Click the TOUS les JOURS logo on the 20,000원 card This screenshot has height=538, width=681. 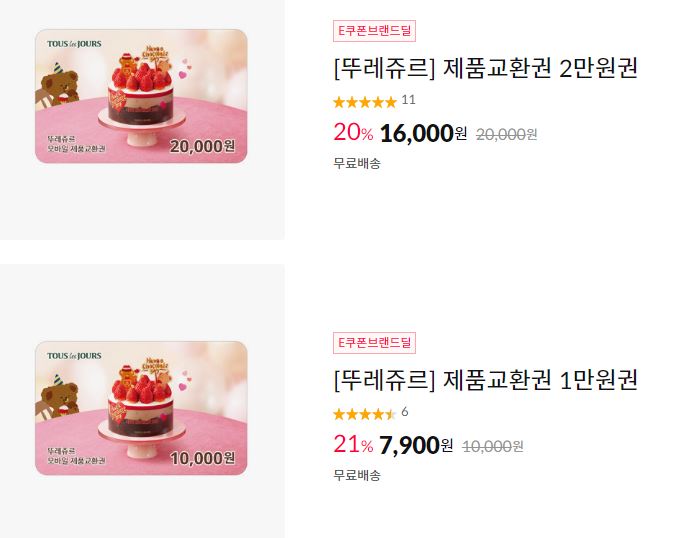[x=74, y=44]
